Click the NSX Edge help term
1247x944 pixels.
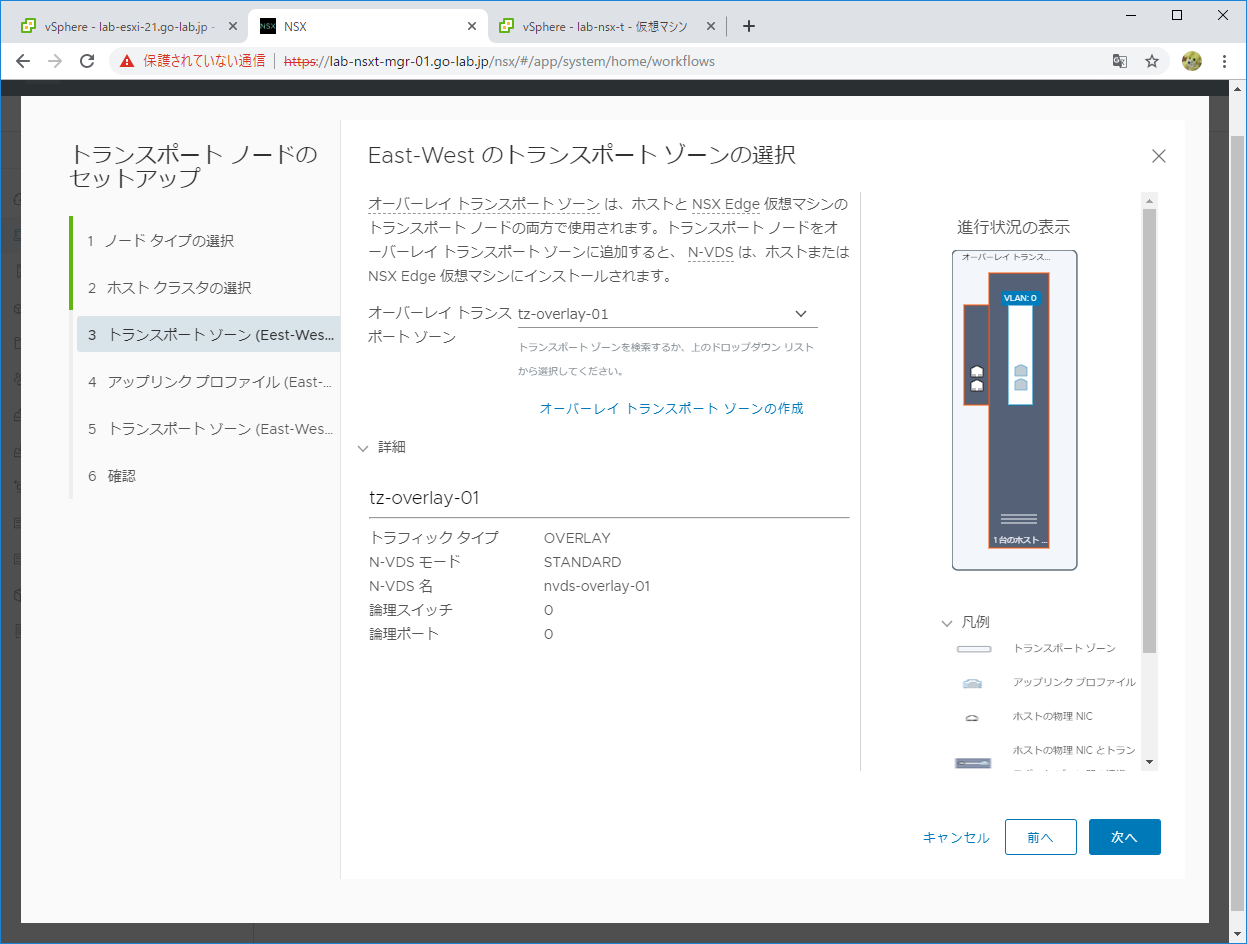[726, 204]
